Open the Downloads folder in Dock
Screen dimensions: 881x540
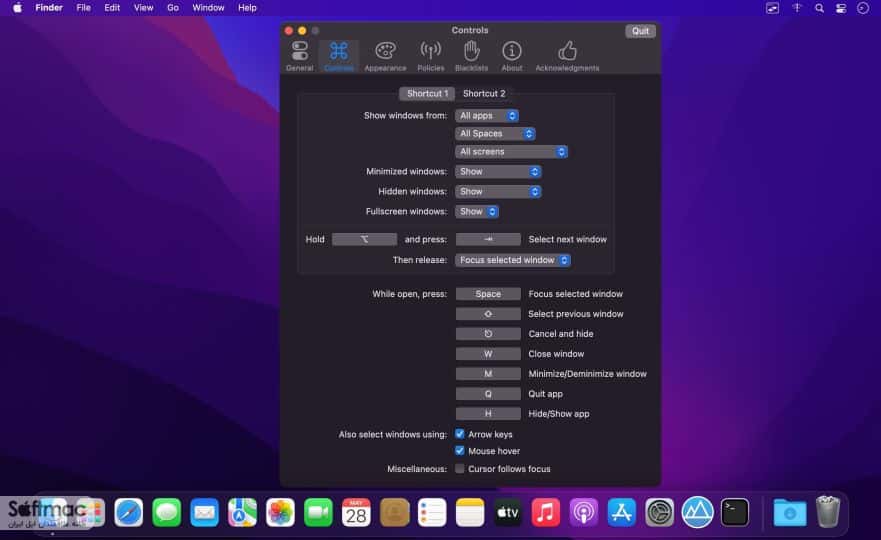point(789,512)
